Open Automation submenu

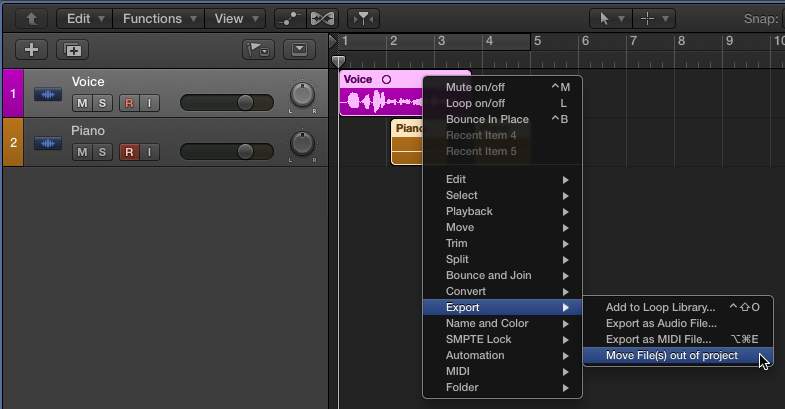click(502, 355)
